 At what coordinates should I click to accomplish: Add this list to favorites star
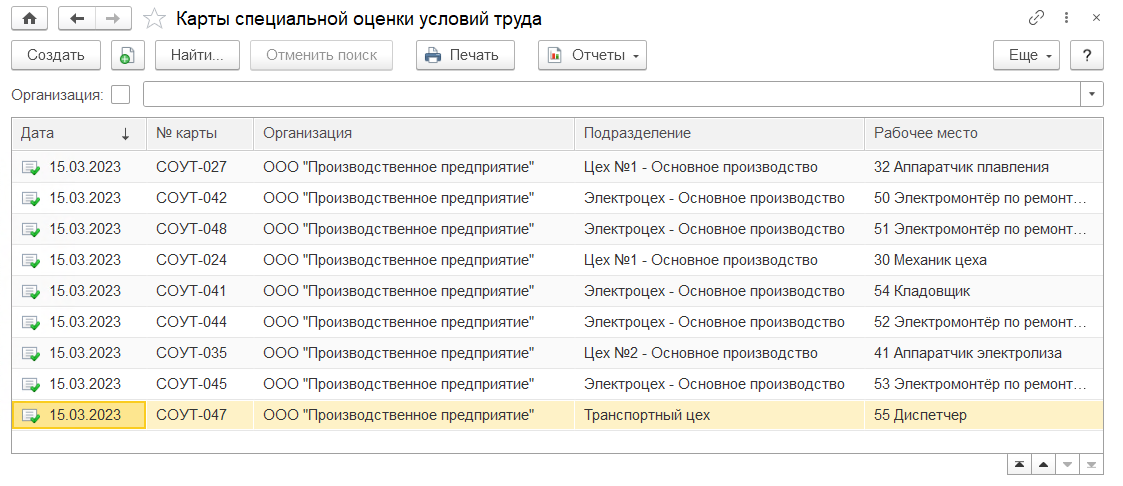[154, 18]
